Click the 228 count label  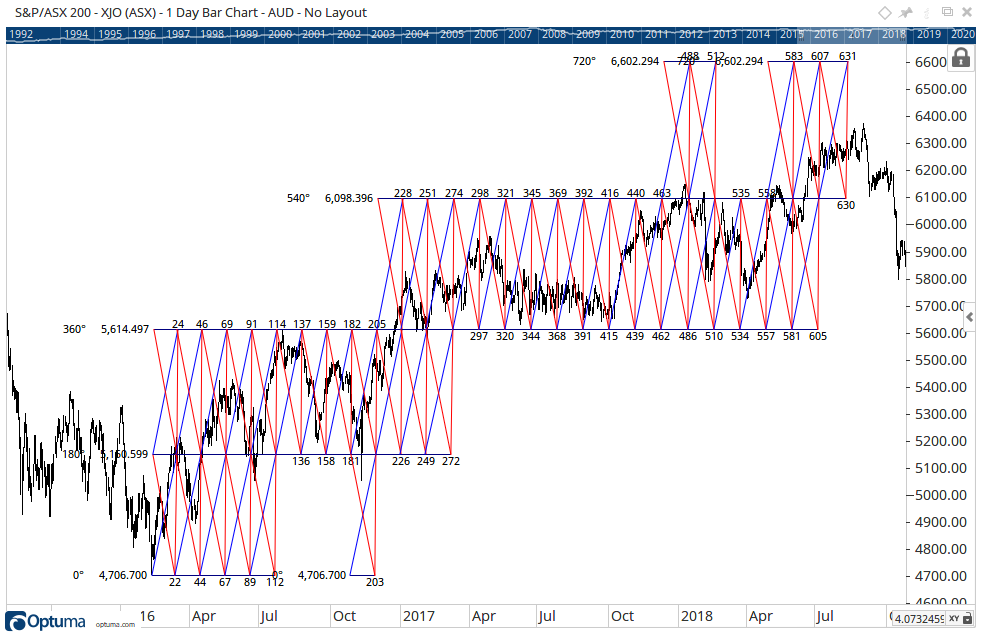click(x=403, y=194)
